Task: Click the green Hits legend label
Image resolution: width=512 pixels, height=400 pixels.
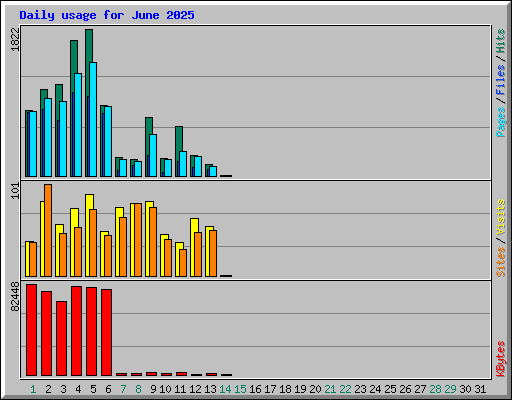Action: pos(501,41)
